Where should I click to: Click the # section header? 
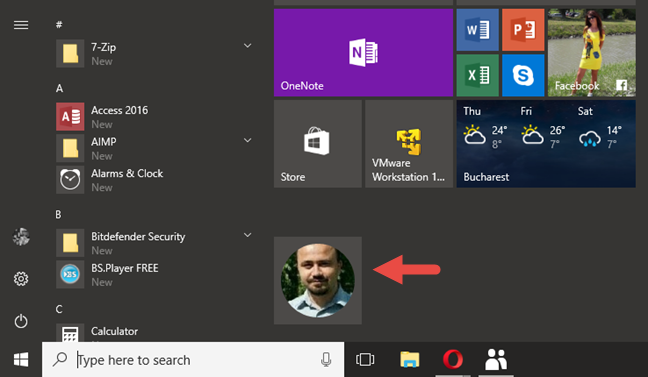point(59,25)
